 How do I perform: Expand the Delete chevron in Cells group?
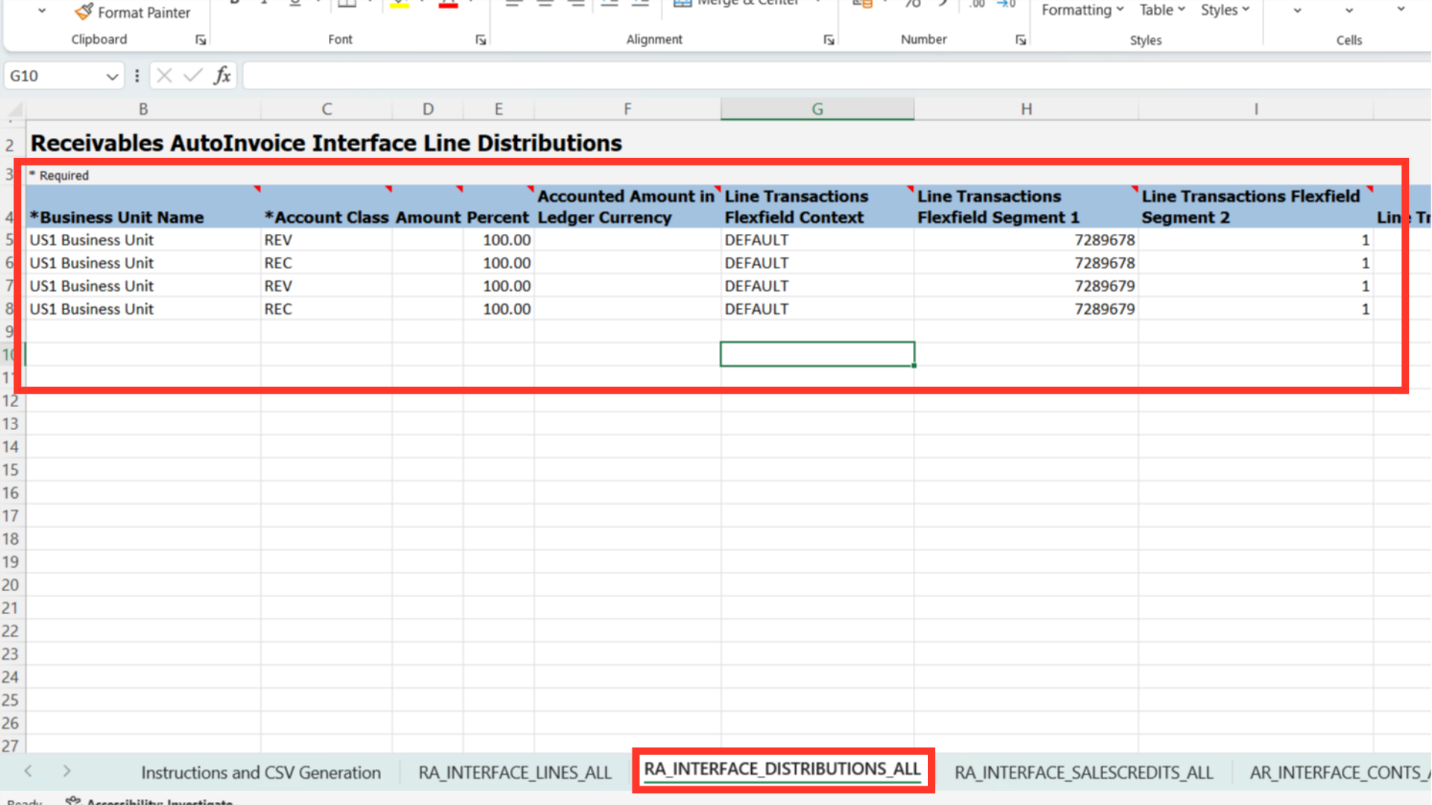coord(1349,11)
